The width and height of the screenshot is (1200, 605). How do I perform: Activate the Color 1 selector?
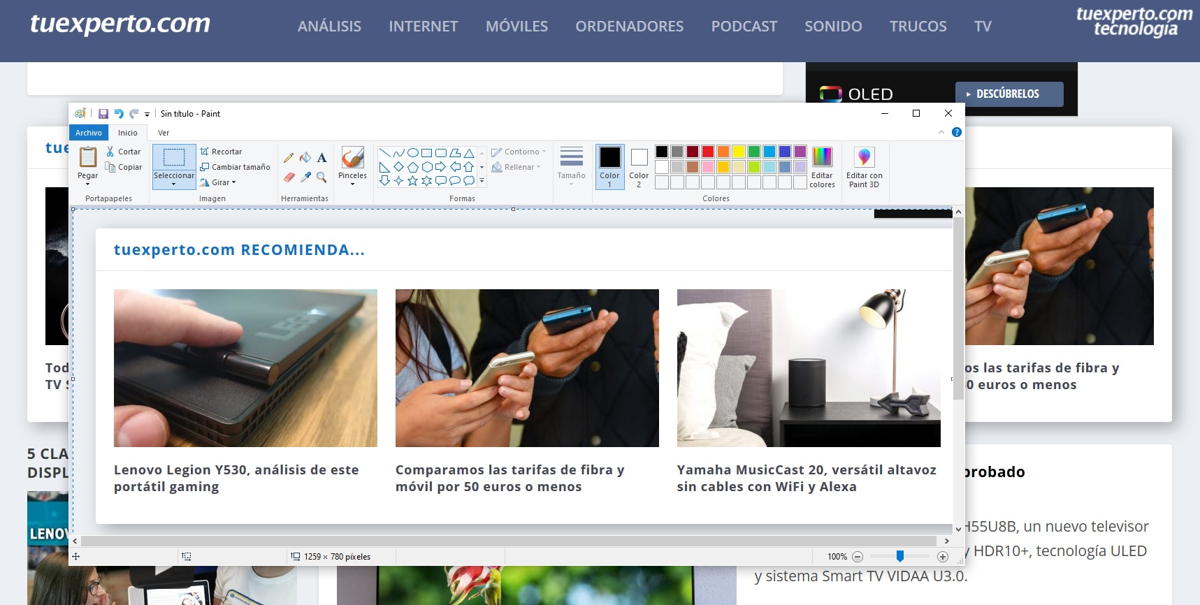(609, 166)
